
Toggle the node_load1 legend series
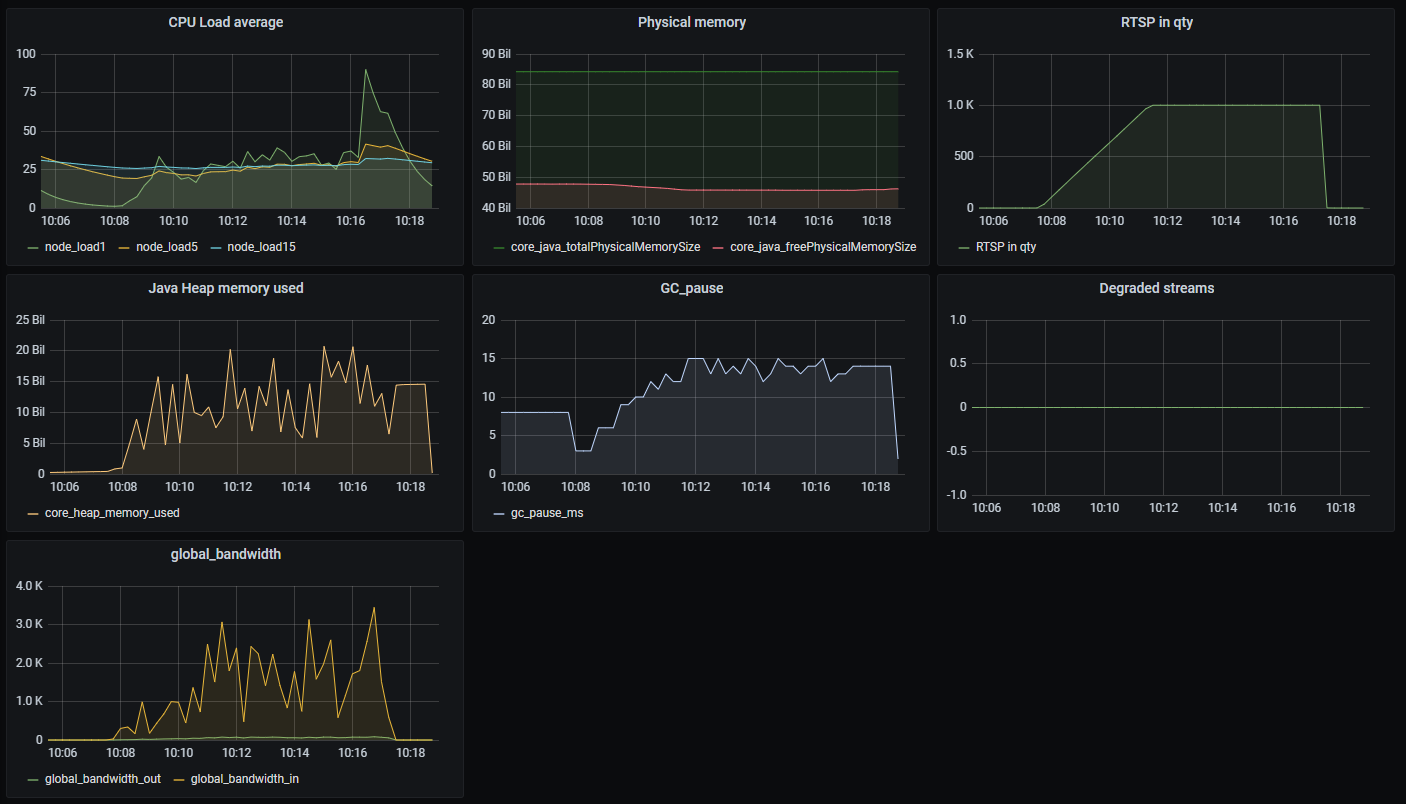[x=76, y=246]
